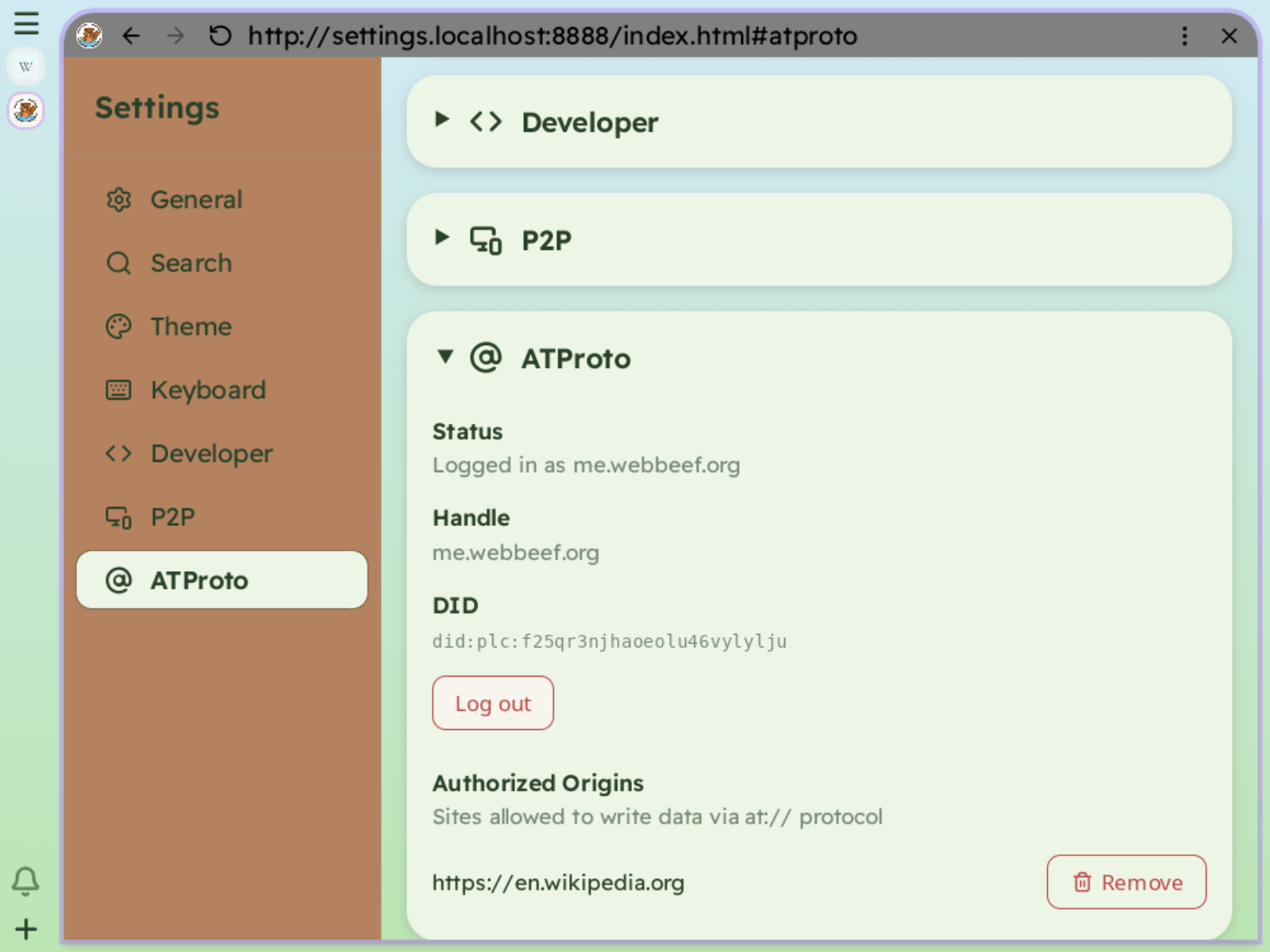Open the hamburger menu
The width and height of the screenshot is (1270, 952).
[26, 24]
